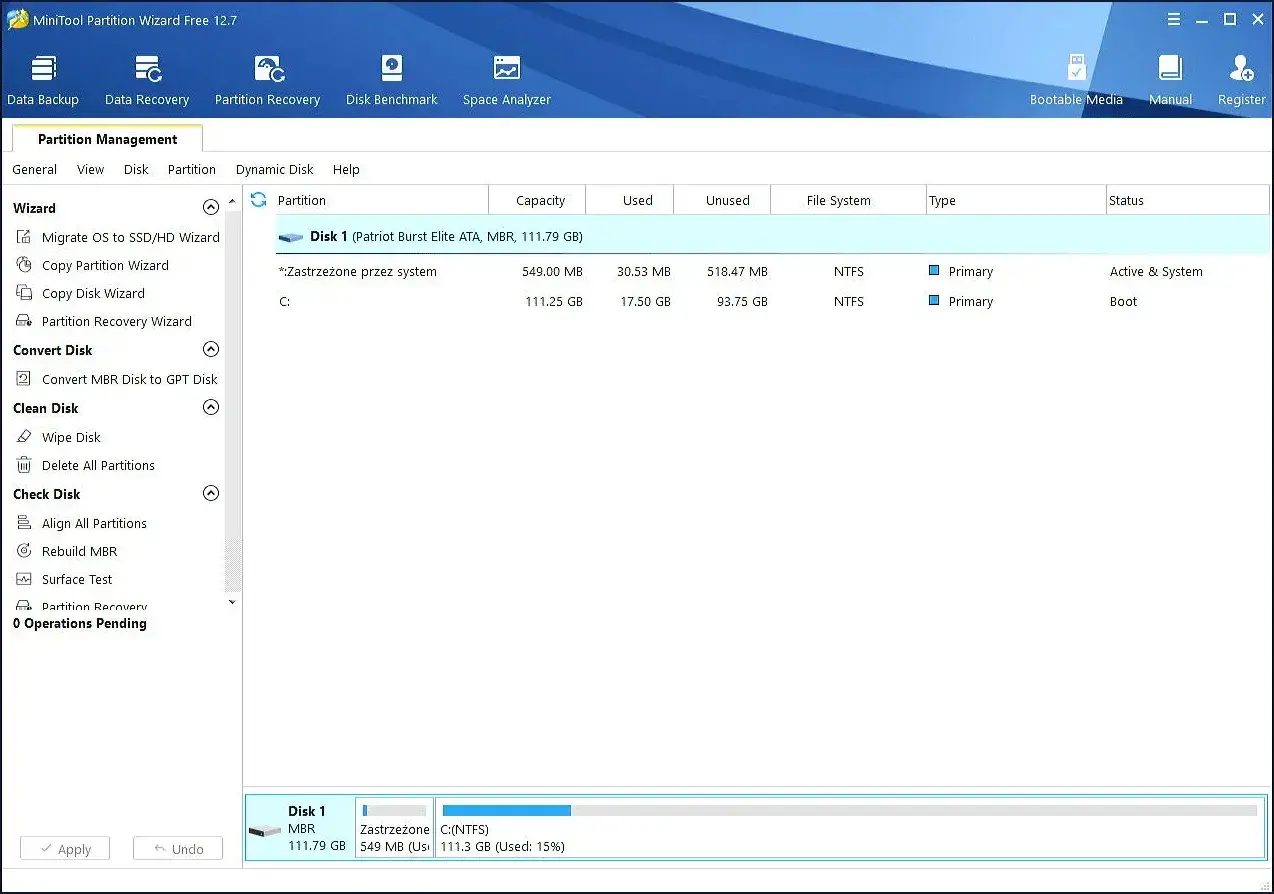Screen dimensions: 1274x894
Task: Open the View menu
Action: pos(91,169)
